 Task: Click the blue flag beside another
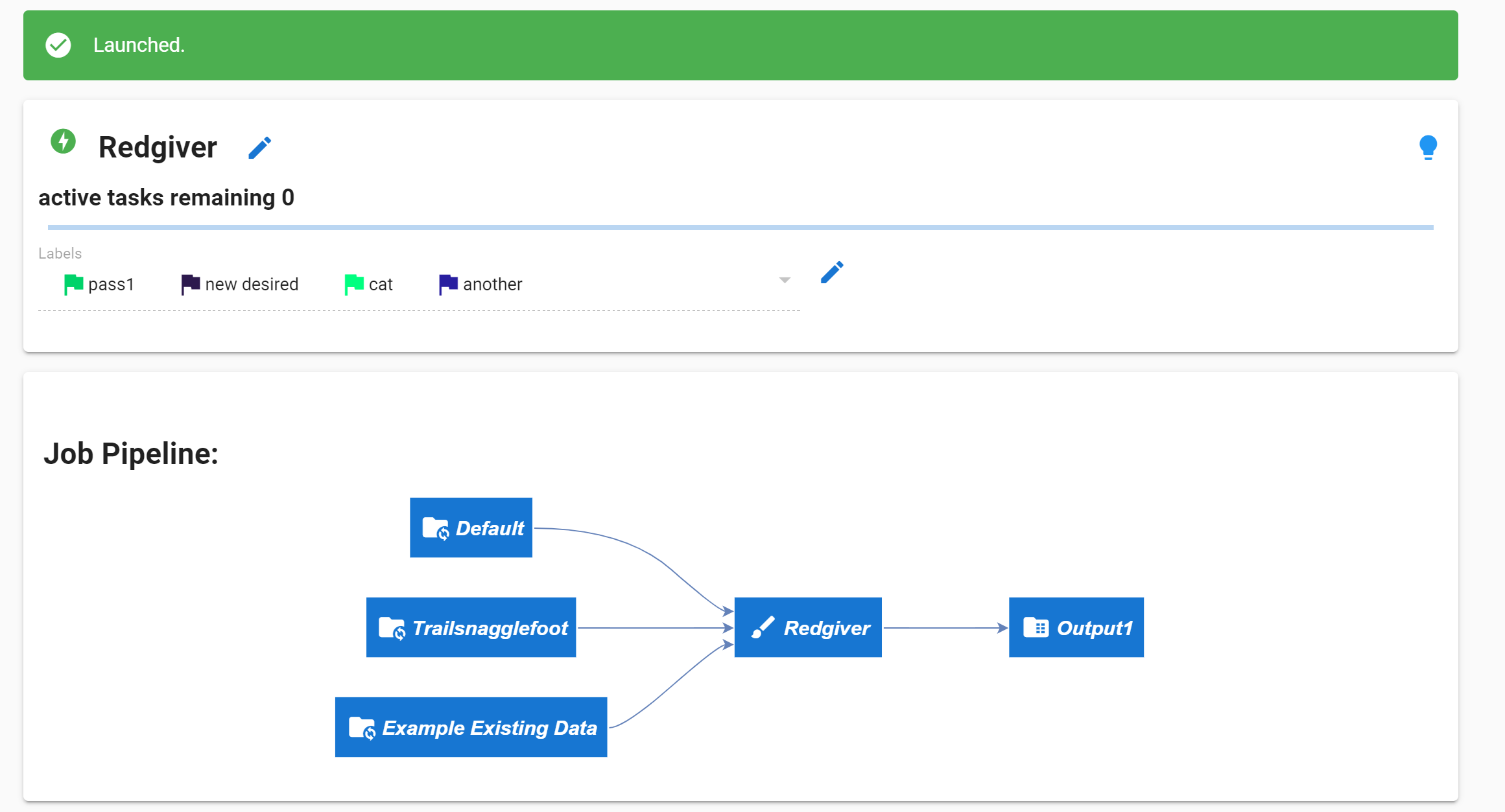tap(447, 284)
